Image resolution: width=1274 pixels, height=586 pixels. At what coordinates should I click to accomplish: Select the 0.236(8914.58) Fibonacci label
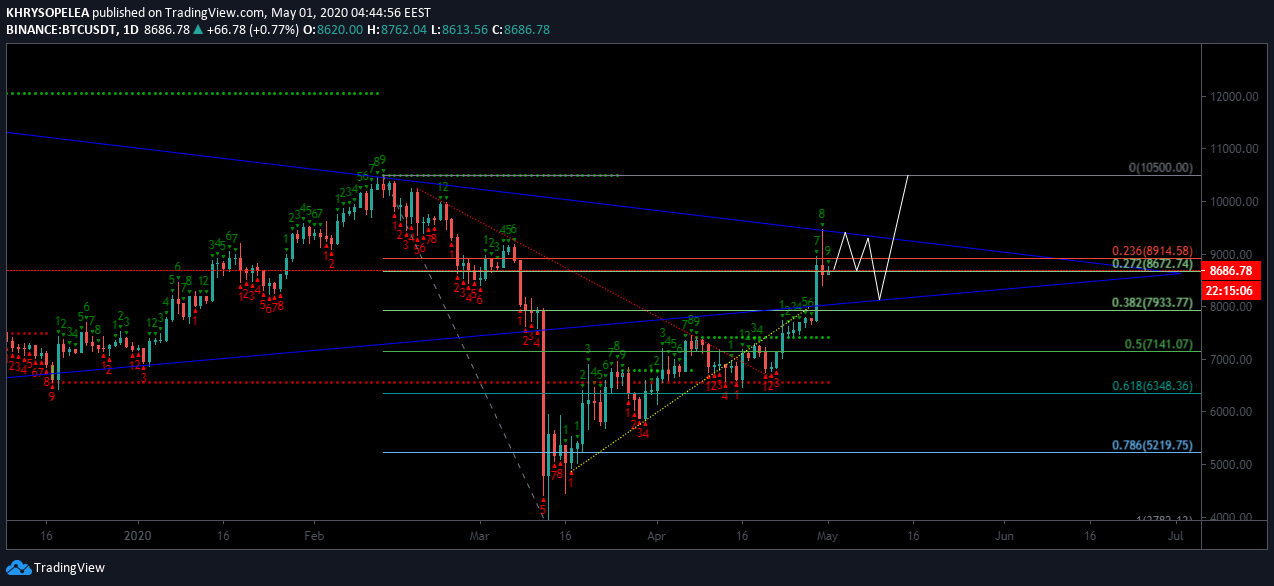pos(1152,251)
